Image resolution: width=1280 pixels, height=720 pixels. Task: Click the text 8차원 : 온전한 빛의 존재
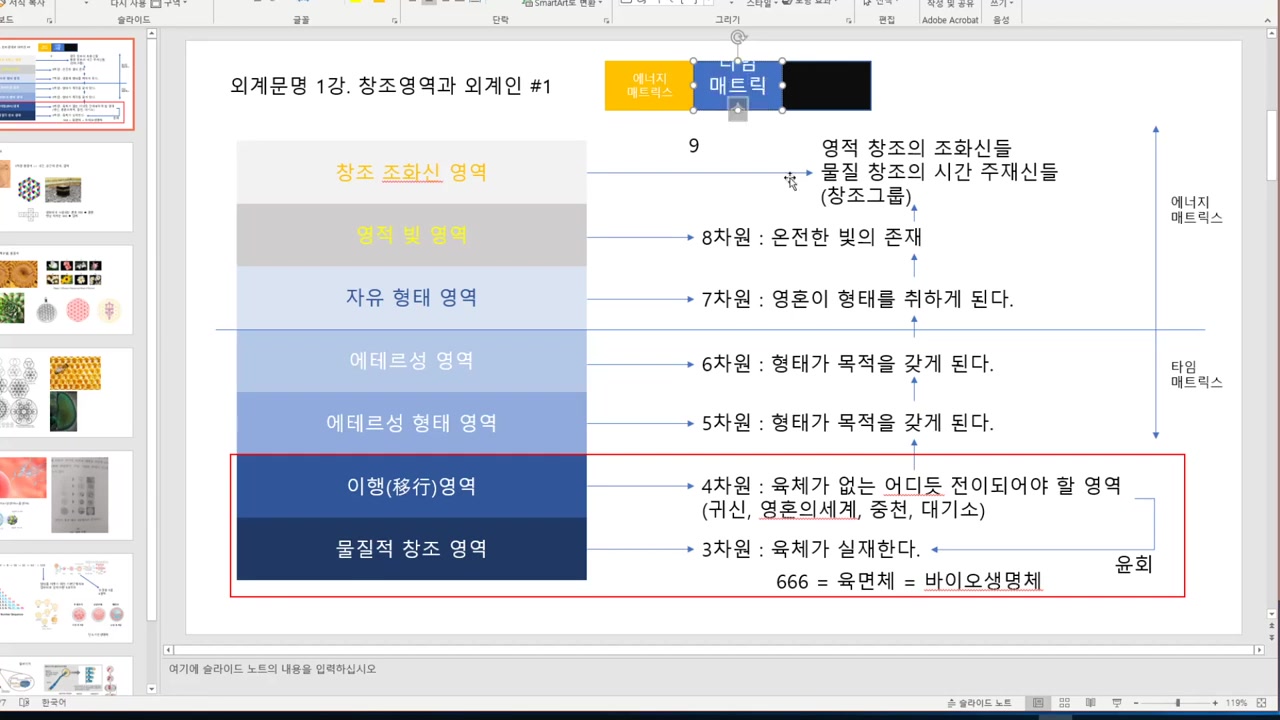coord(811,237)
